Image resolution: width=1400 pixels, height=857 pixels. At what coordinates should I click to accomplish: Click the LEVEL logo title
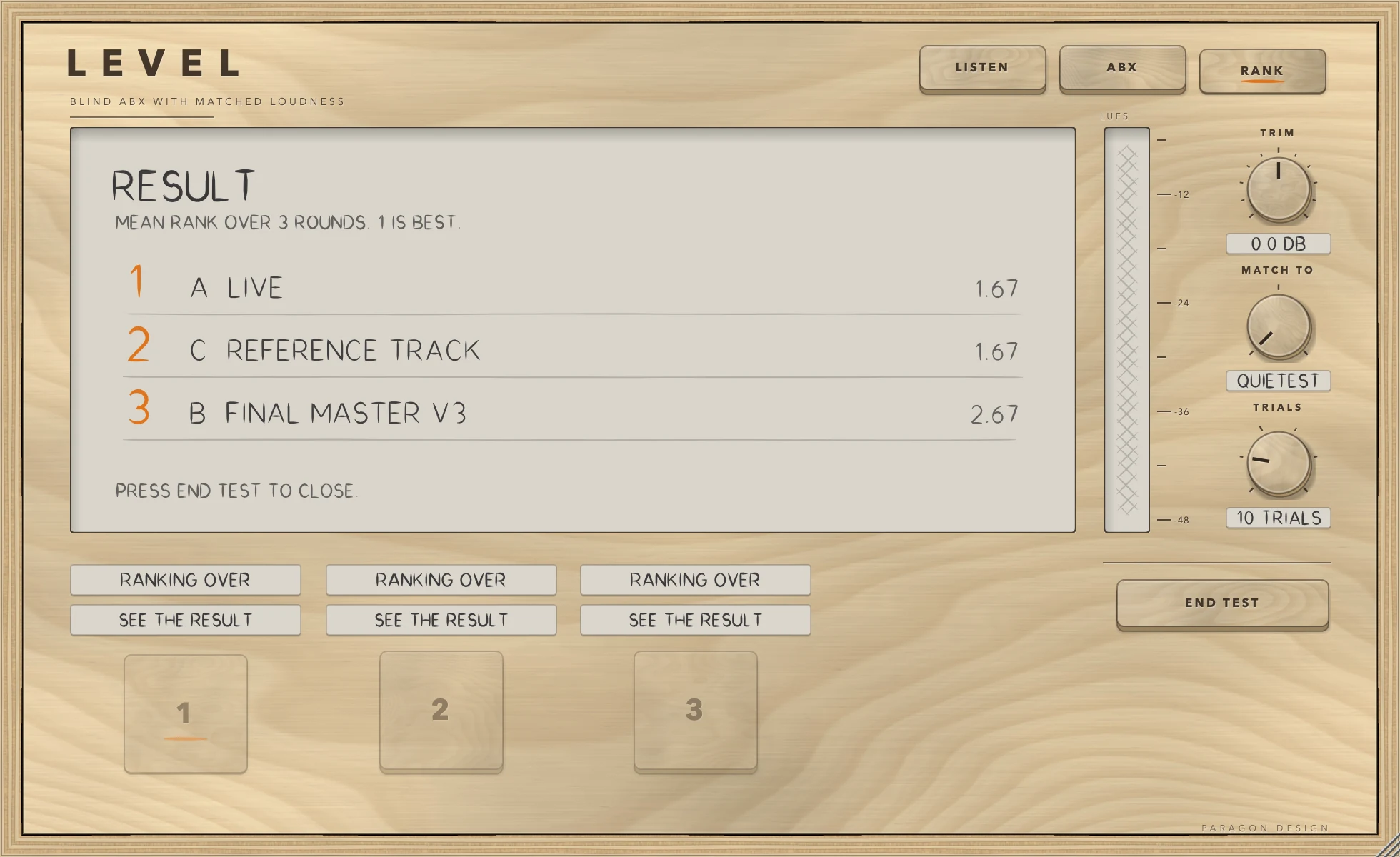click(153, 64)
